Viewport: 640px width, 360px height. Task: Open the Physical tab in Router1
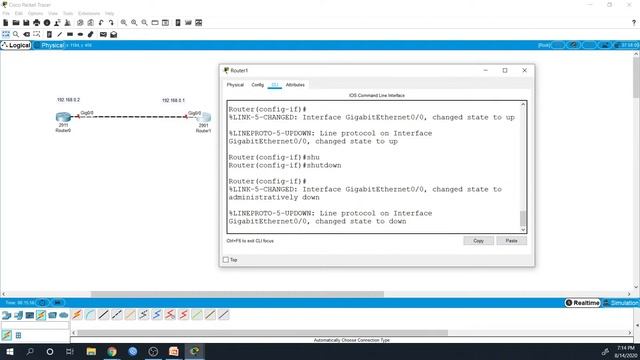235,85
